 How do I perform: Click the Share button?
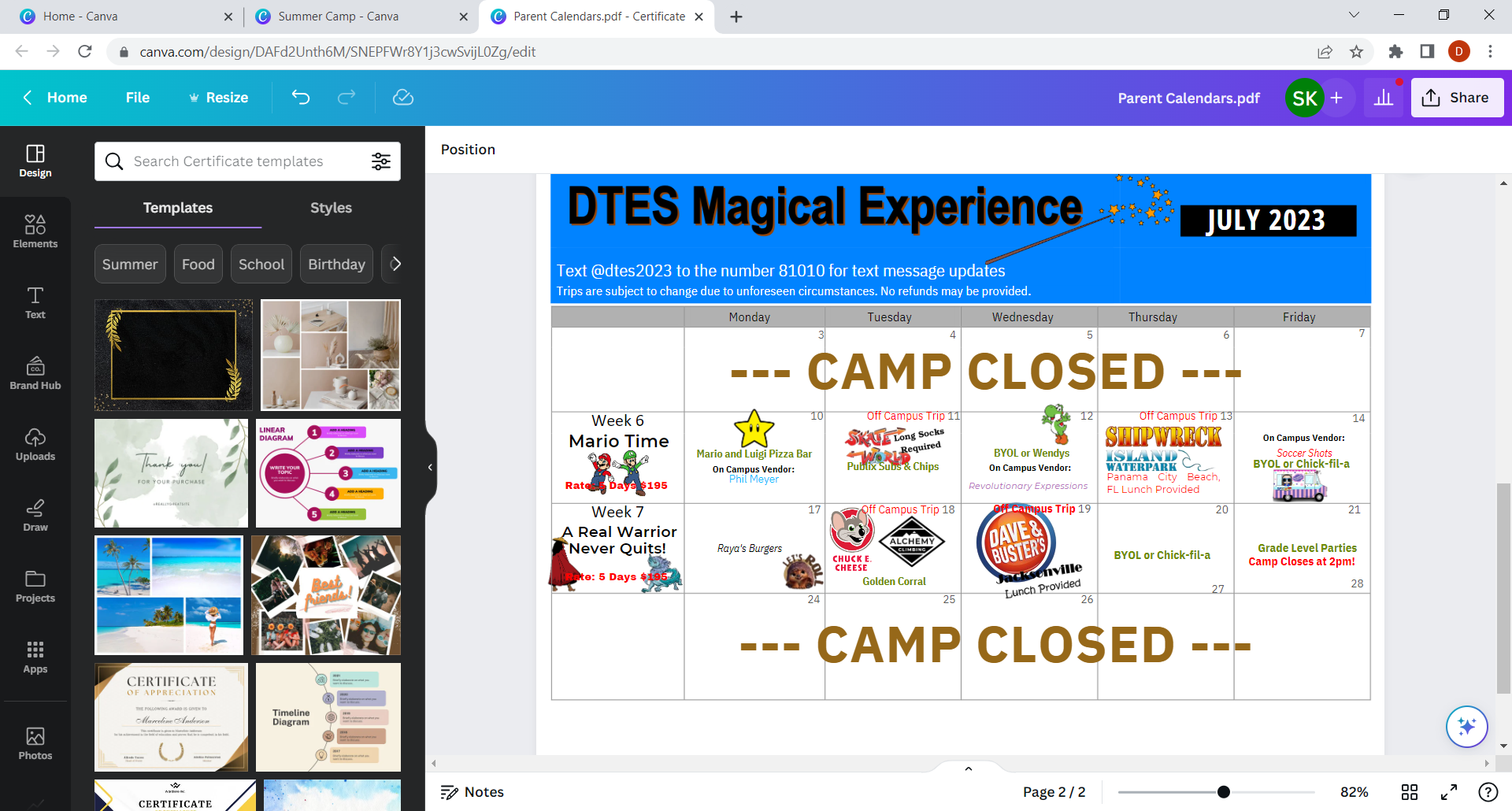coord(1457,98)
